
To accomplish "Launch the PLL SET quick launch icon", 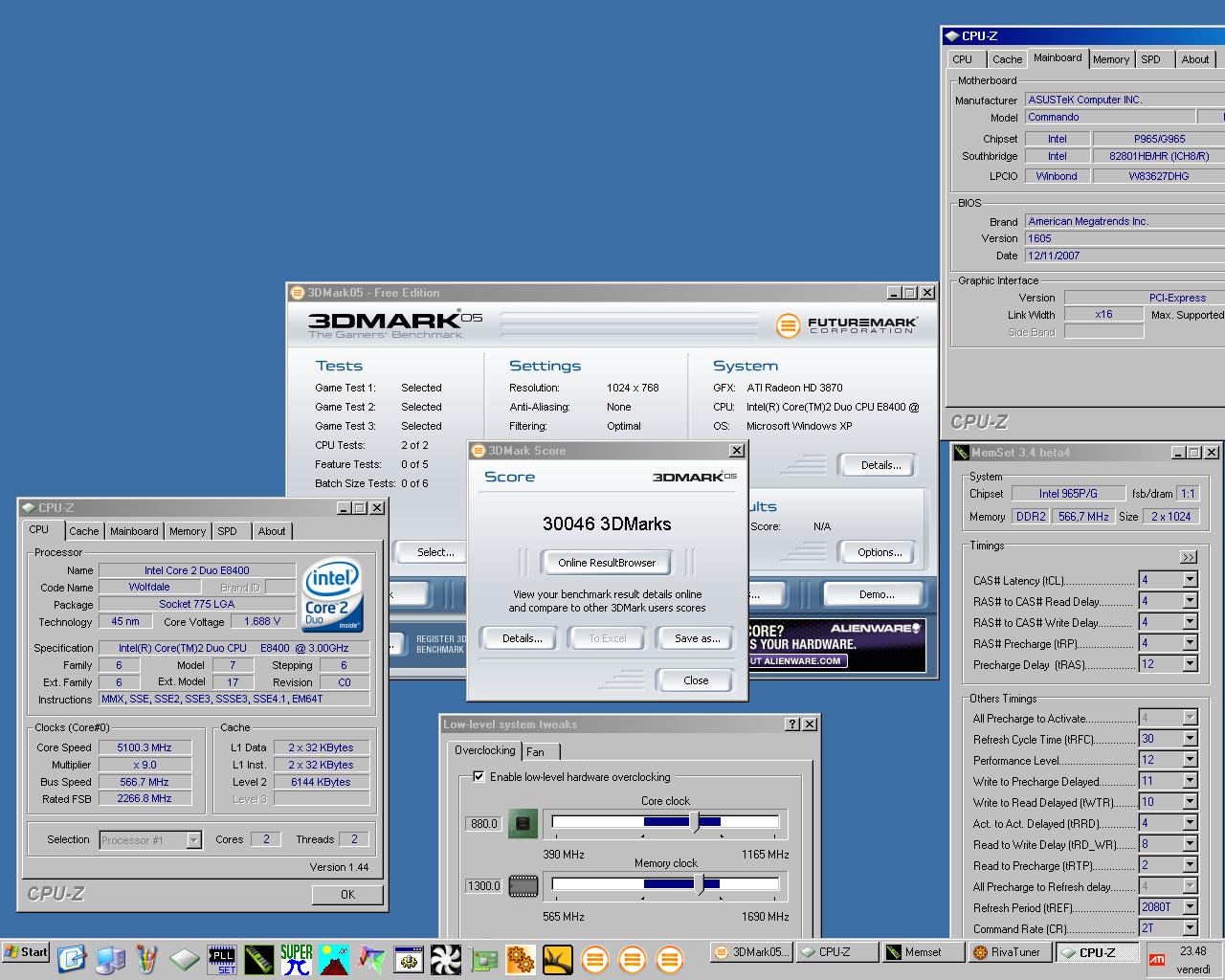I will (222, 959).
